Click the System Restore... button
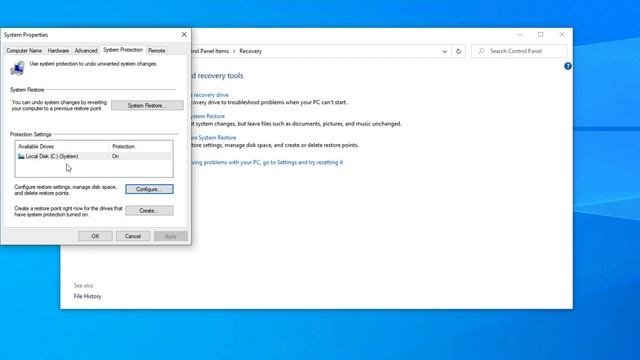640x360 pixels. [147, 105]
